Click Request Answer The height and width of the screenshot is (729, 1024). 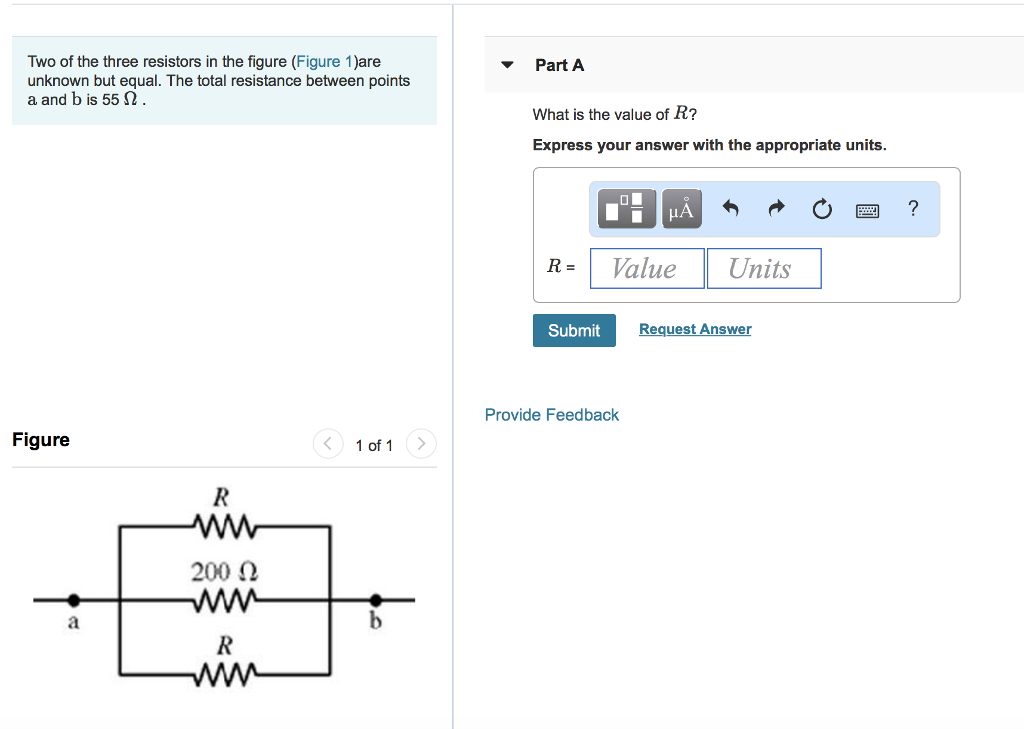[x=694, y=329]
